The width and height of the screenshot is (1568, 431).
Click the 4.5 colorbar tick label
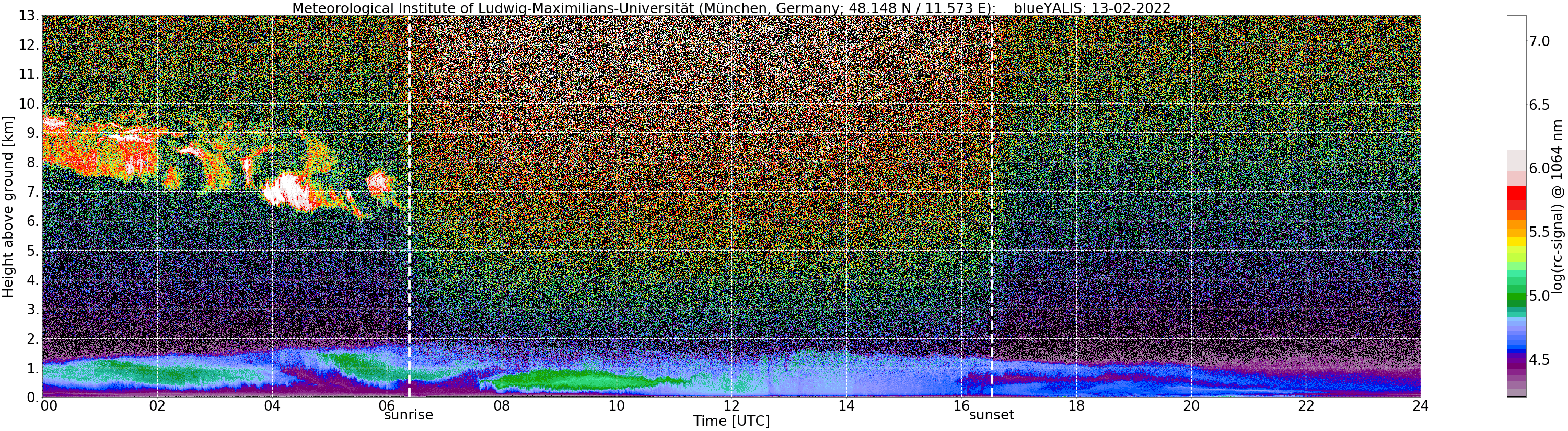click(1539, 360)
